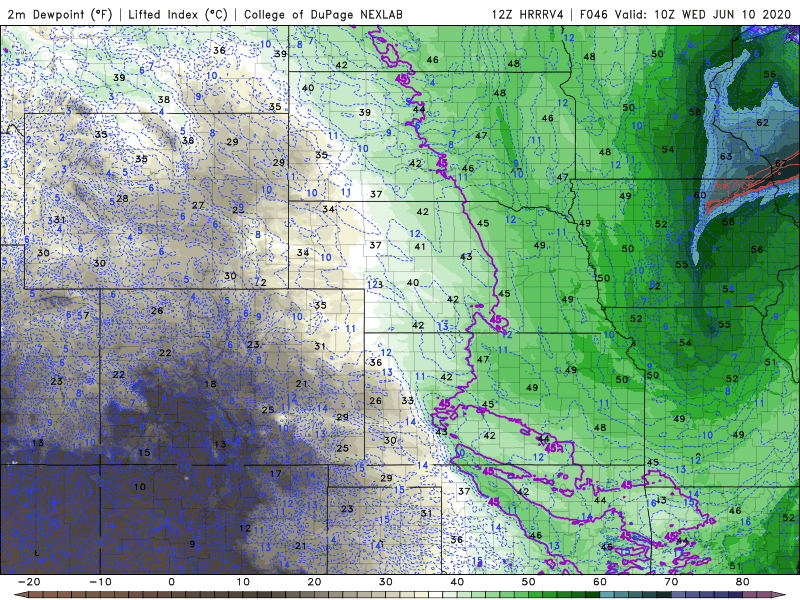This screenshot has width=800, height=600.
Task: Click the dewpoint value 62 on the map
Action: [762, 122]
